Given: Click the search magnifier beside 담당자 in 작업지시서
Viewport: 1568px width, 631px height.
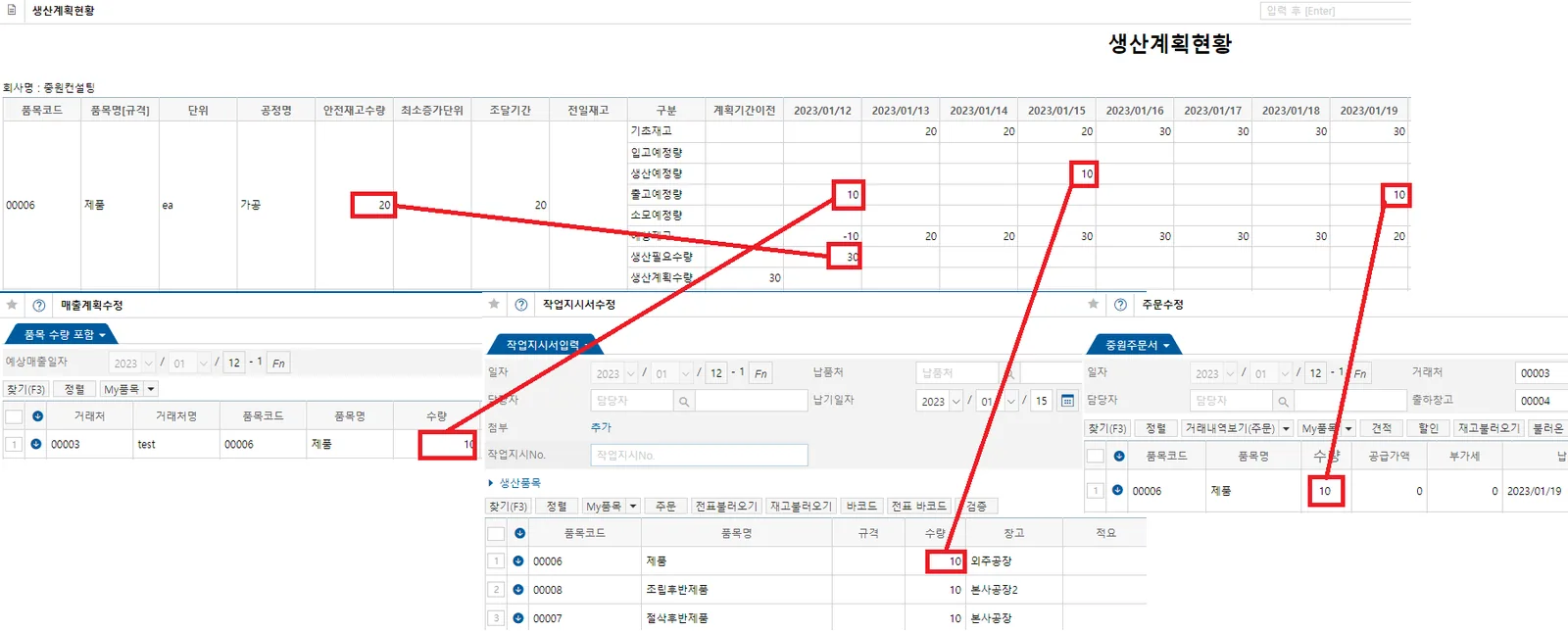Looking at the screenshot, I should (684, 401).
